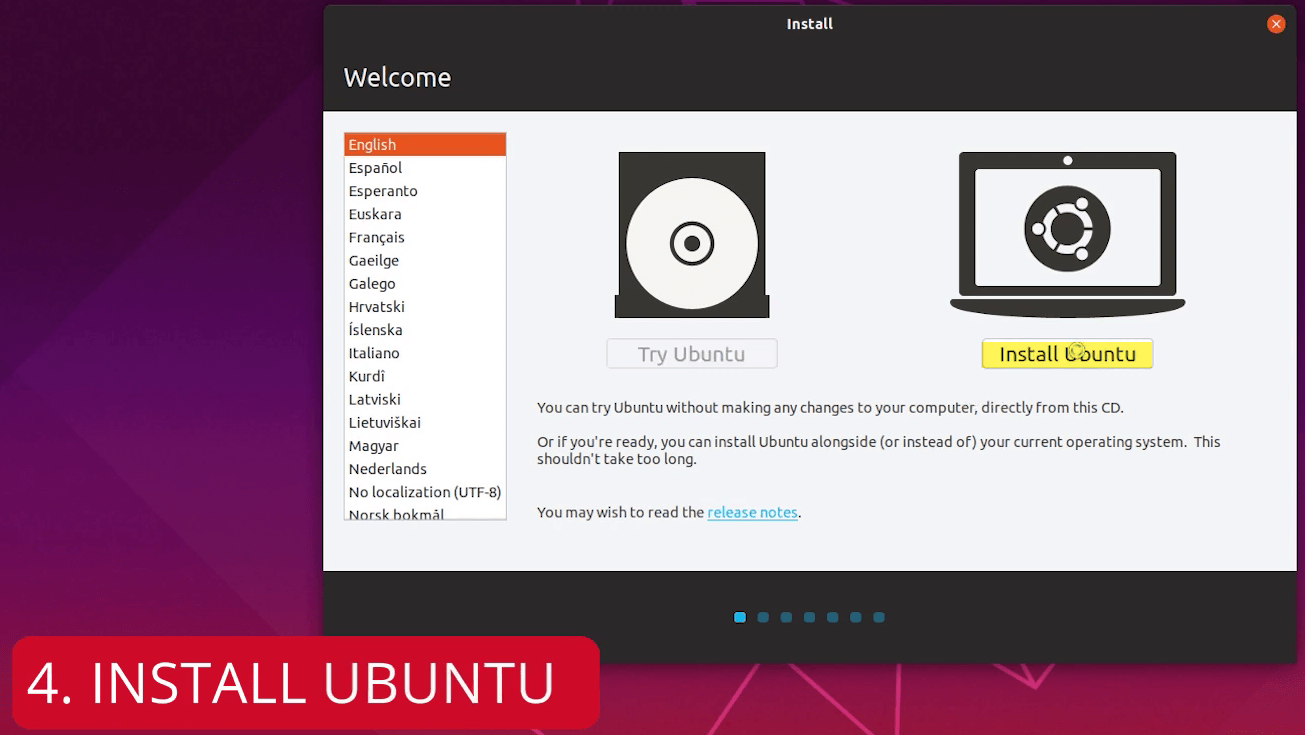Select Euskara in the language list

click(425, 214)
